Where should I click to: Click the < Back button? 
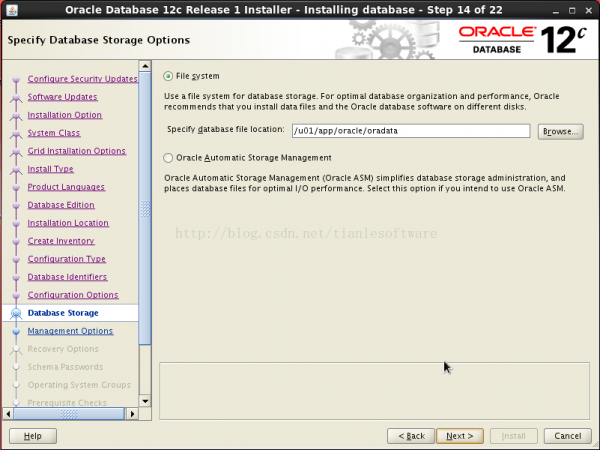click(x=411, y=436)
